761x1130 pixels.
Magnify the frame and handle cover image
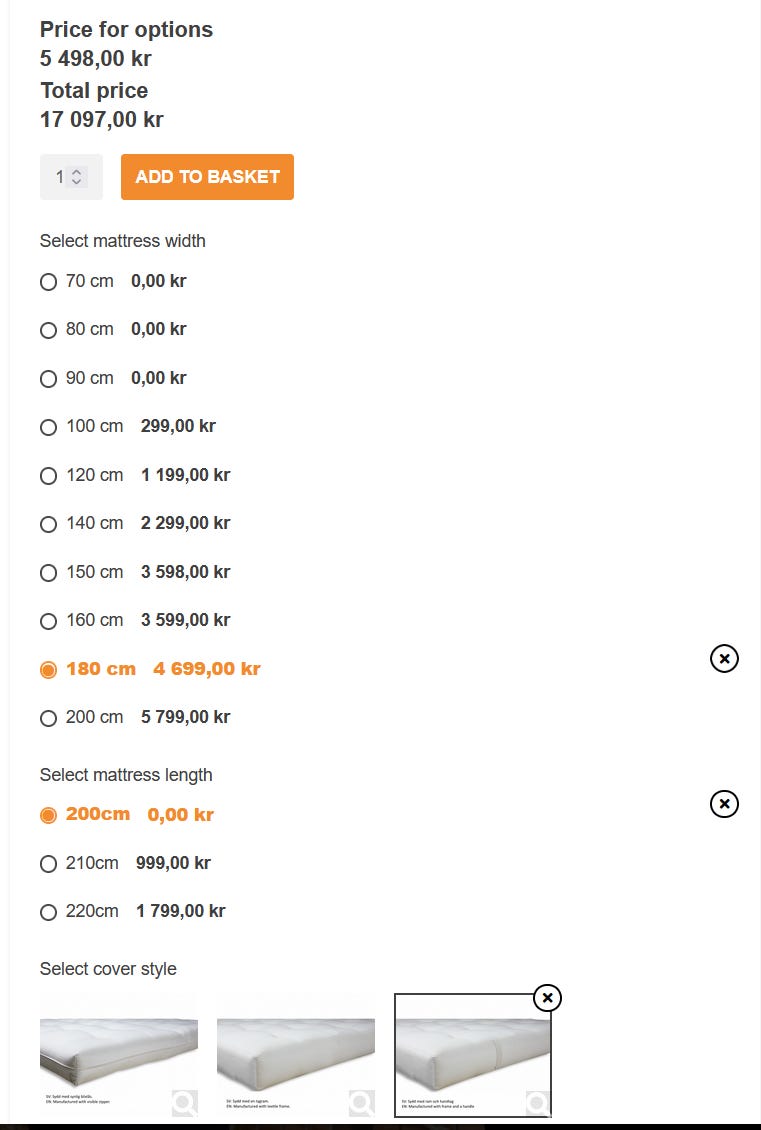tap(537, 1102)
